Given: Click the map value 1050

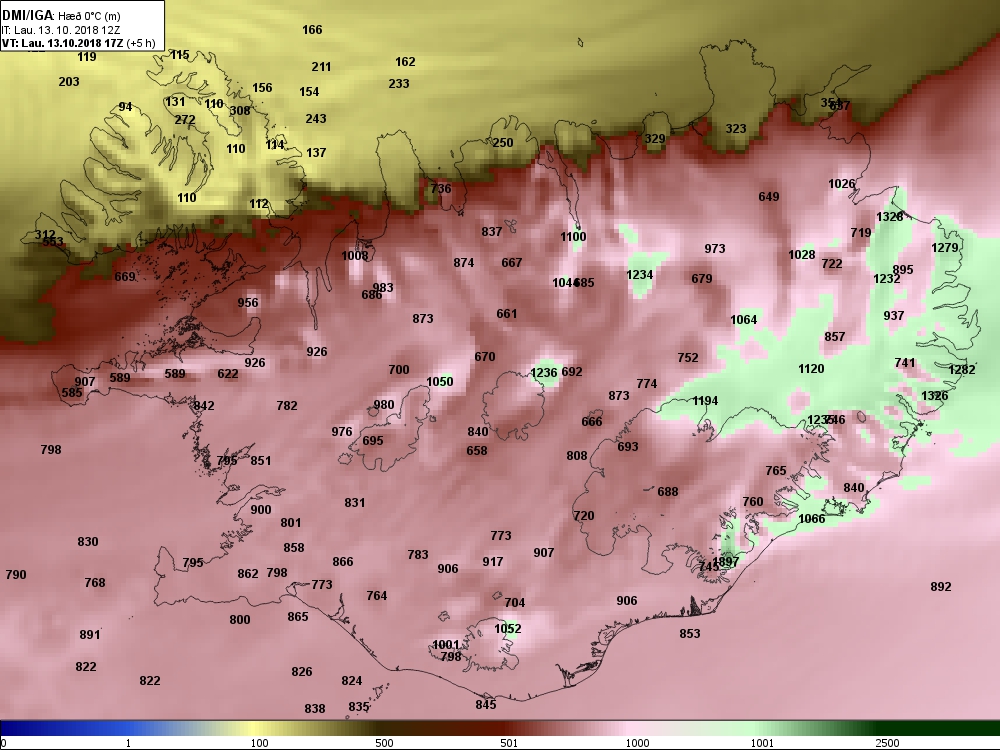Looking at the screenshot, I should (439, 382).
